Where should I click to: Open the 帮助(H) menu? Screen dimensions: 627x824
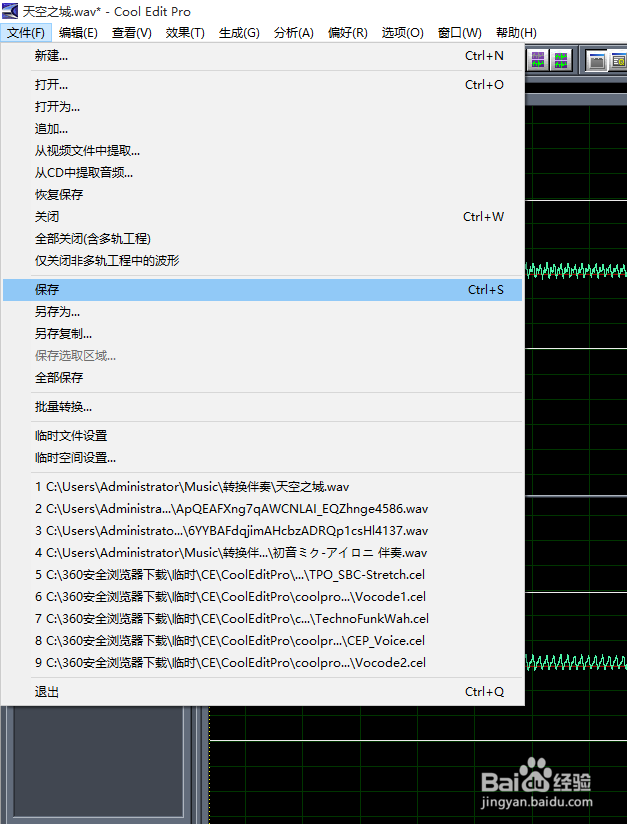tap(516, 33)
